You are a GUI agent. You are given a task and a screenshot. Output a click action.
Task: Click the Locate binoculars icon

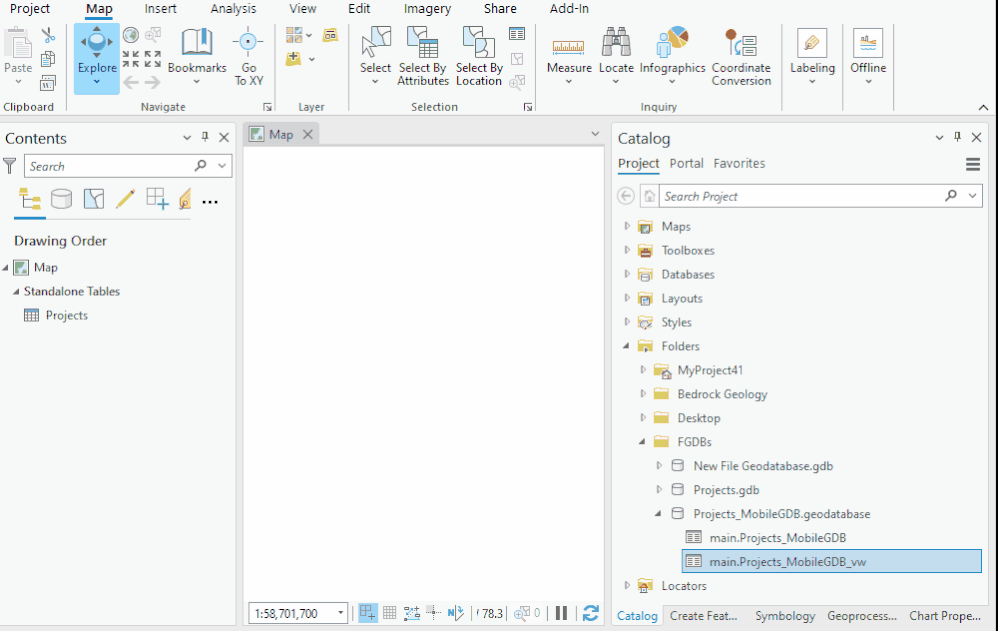(x=616, y=43)
